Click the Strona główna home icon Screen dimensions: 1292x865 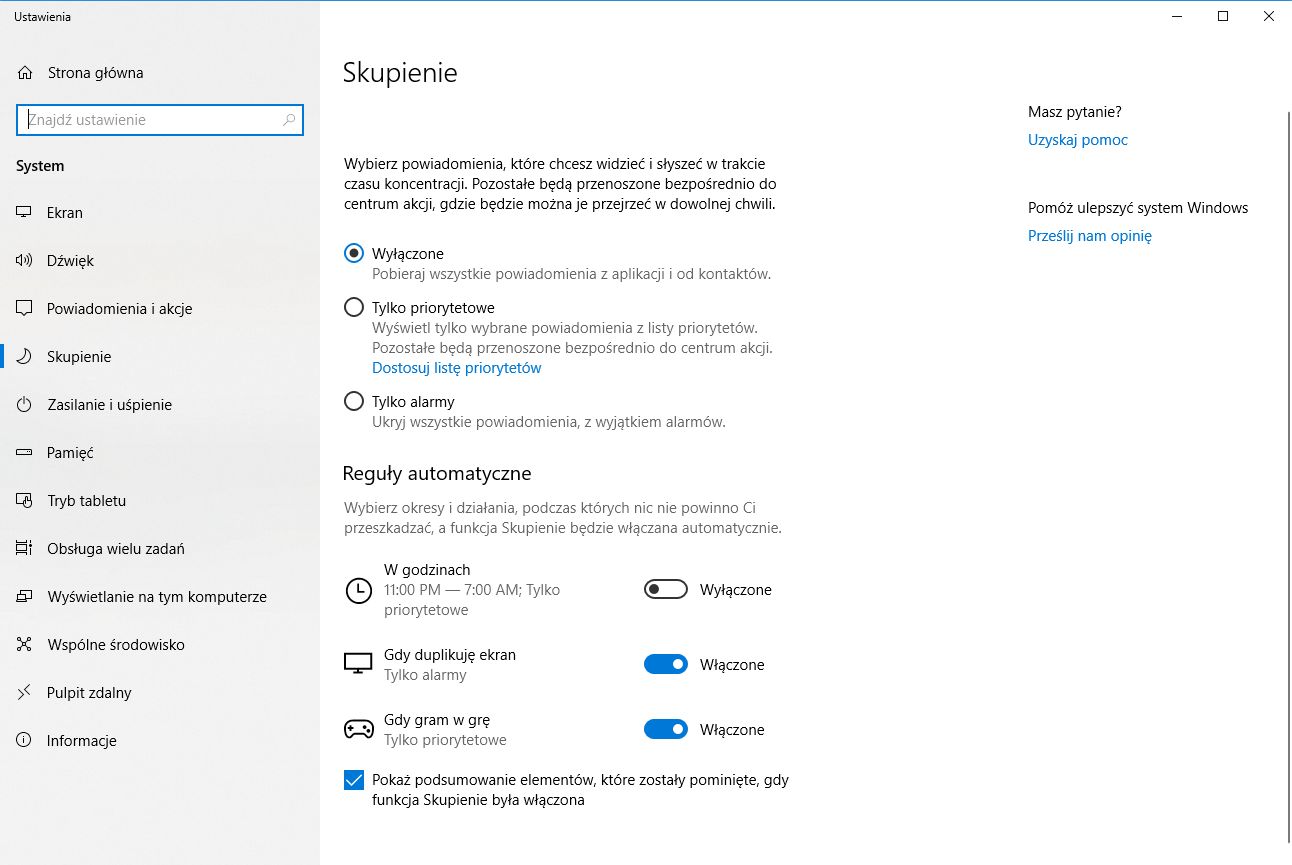coord(25,73)
